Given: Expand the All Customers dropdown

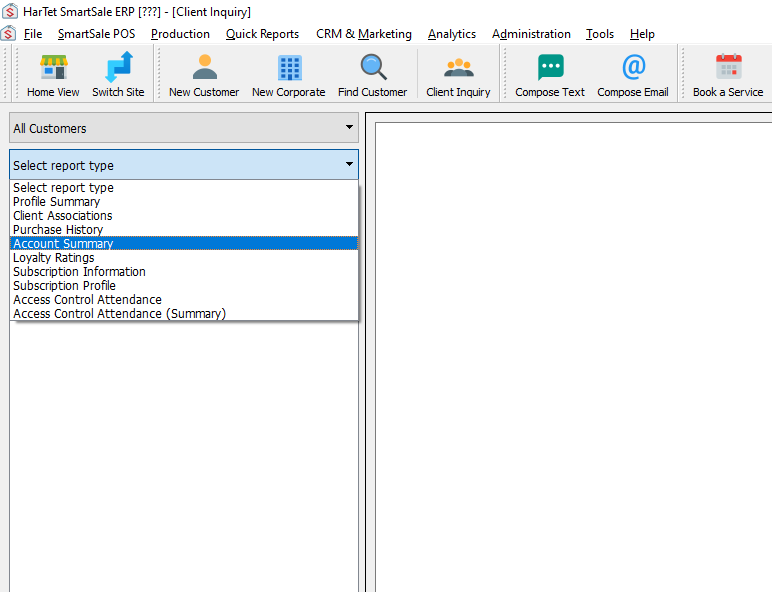Looking at the screenshot, I should 349,128.
